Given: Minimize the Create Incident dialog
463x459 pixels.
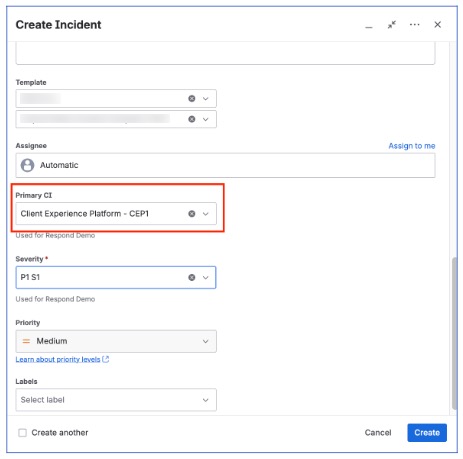Looking at the screenshot, I should click(x=369, y=27).
